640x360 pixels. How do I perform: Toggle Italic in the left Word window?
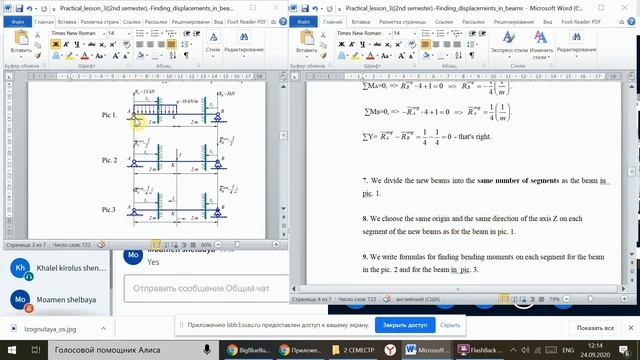pyautogui.click(x=66, y=44)
